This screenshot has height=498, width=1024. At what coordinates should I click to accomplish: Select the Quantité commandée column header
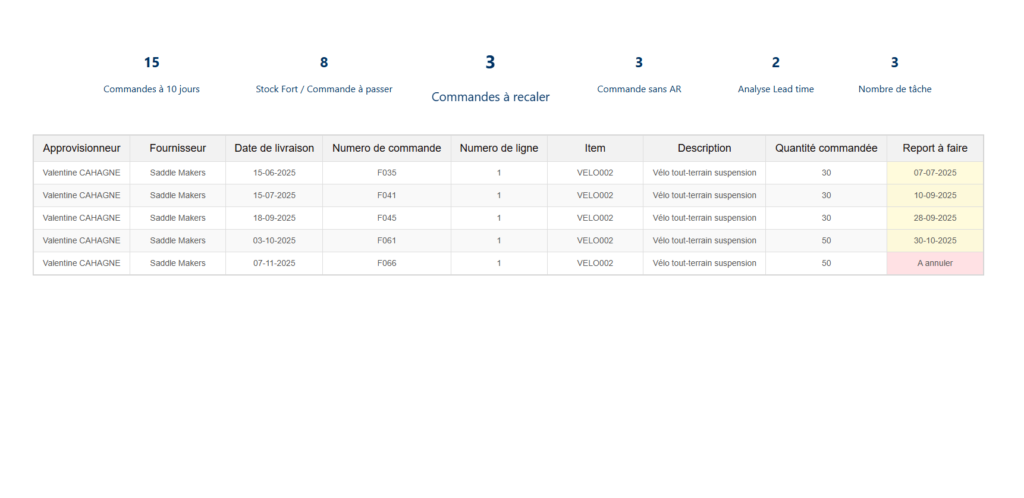coord(826,148)
